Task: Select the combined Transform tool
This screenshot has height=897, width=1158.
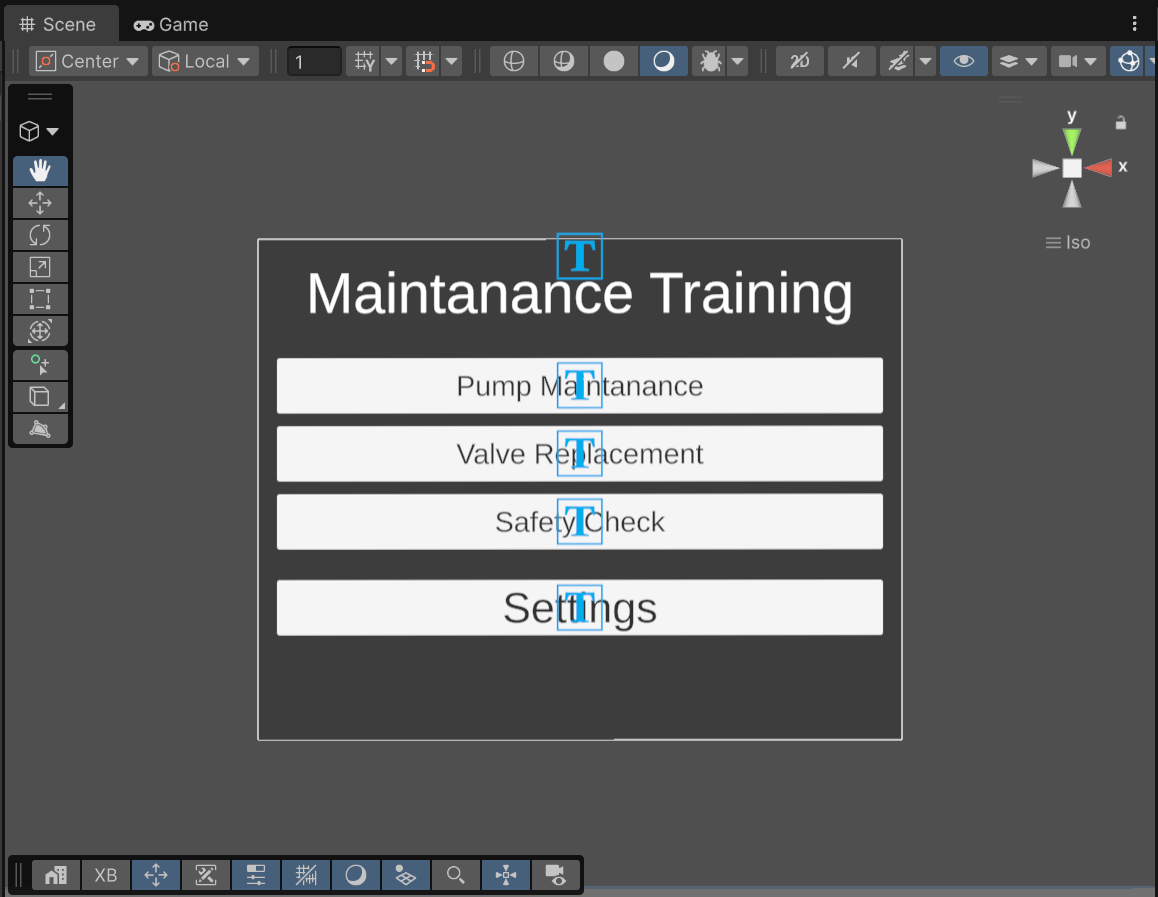Action: [40, 330]
